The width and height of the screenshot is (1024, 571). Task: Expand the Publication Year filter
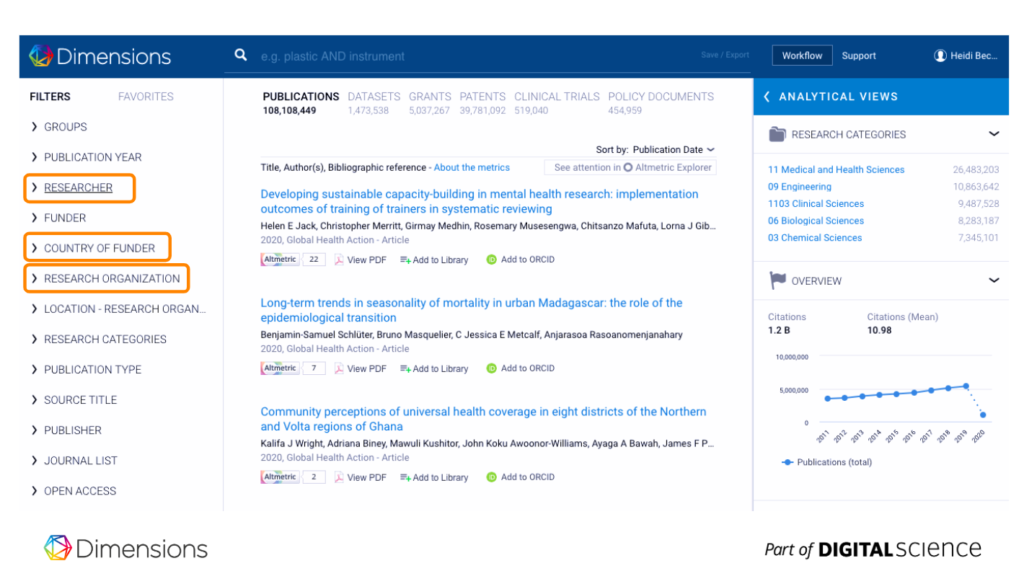click(92, 157)
